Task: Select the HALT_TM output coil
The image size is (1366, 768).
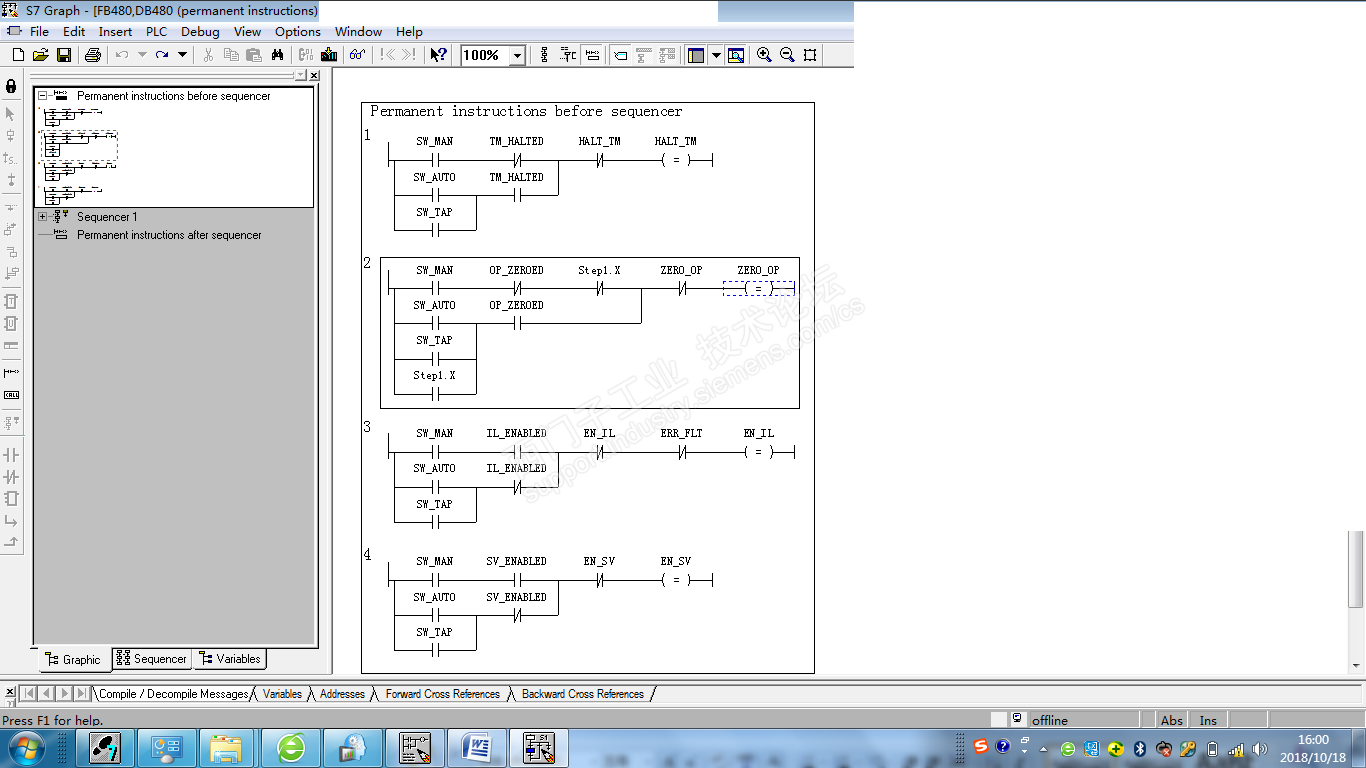Action: [676, 160]
